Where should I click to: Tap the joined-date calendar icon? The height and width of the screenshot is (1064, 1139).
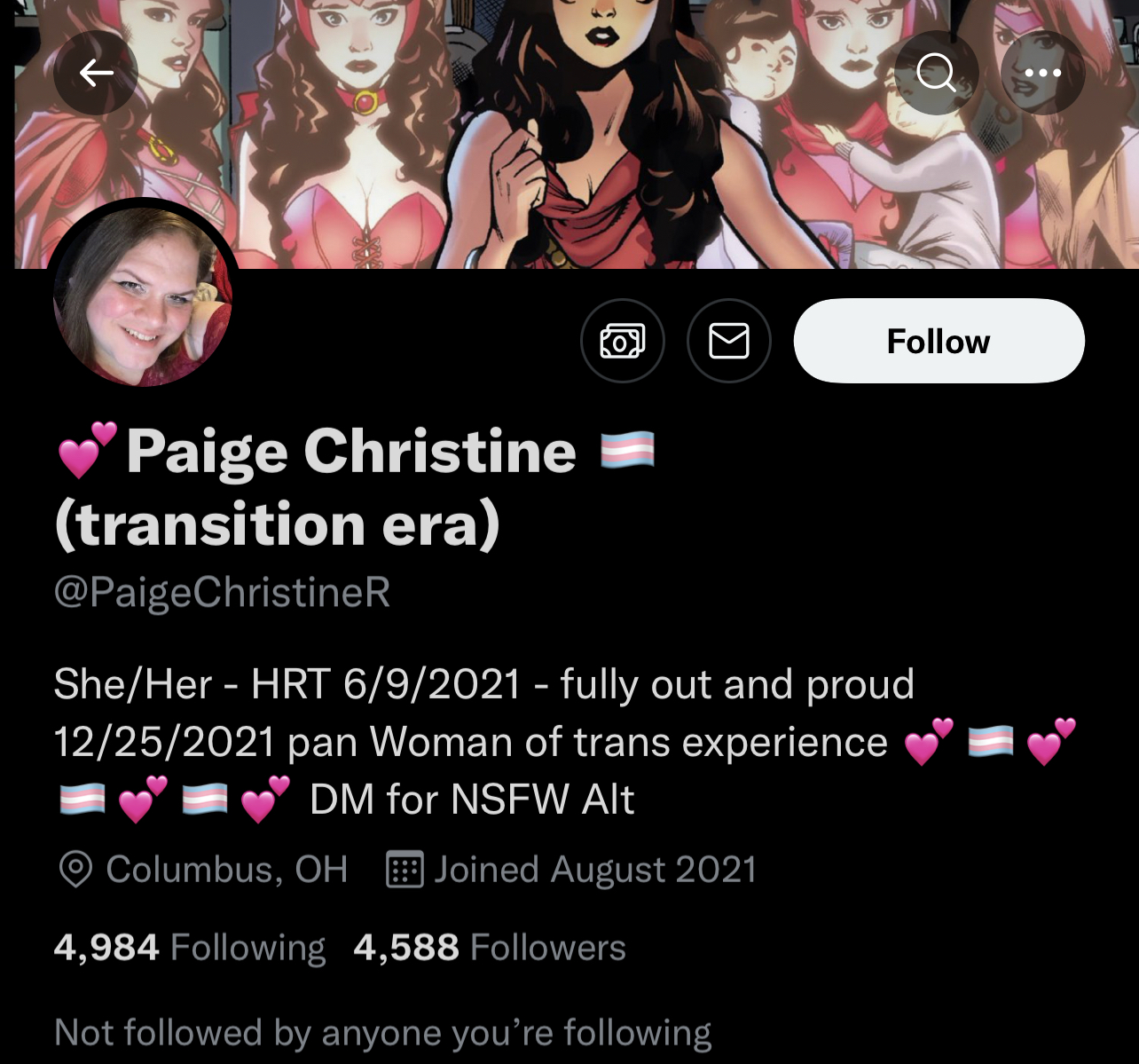tap(405, 870)
